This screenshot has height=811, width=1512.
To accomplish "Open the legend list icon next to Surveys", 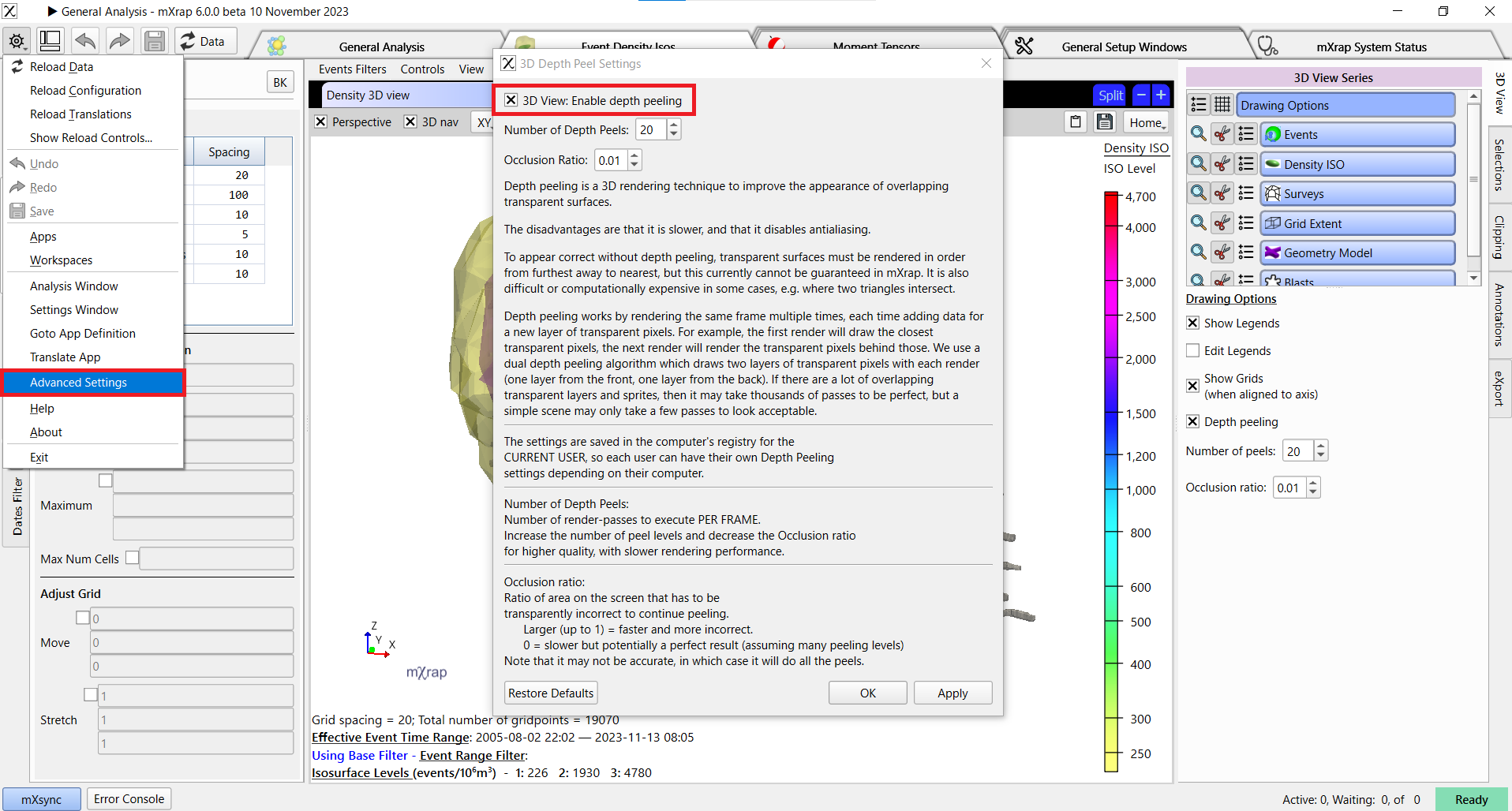I will click(1246, 194).
